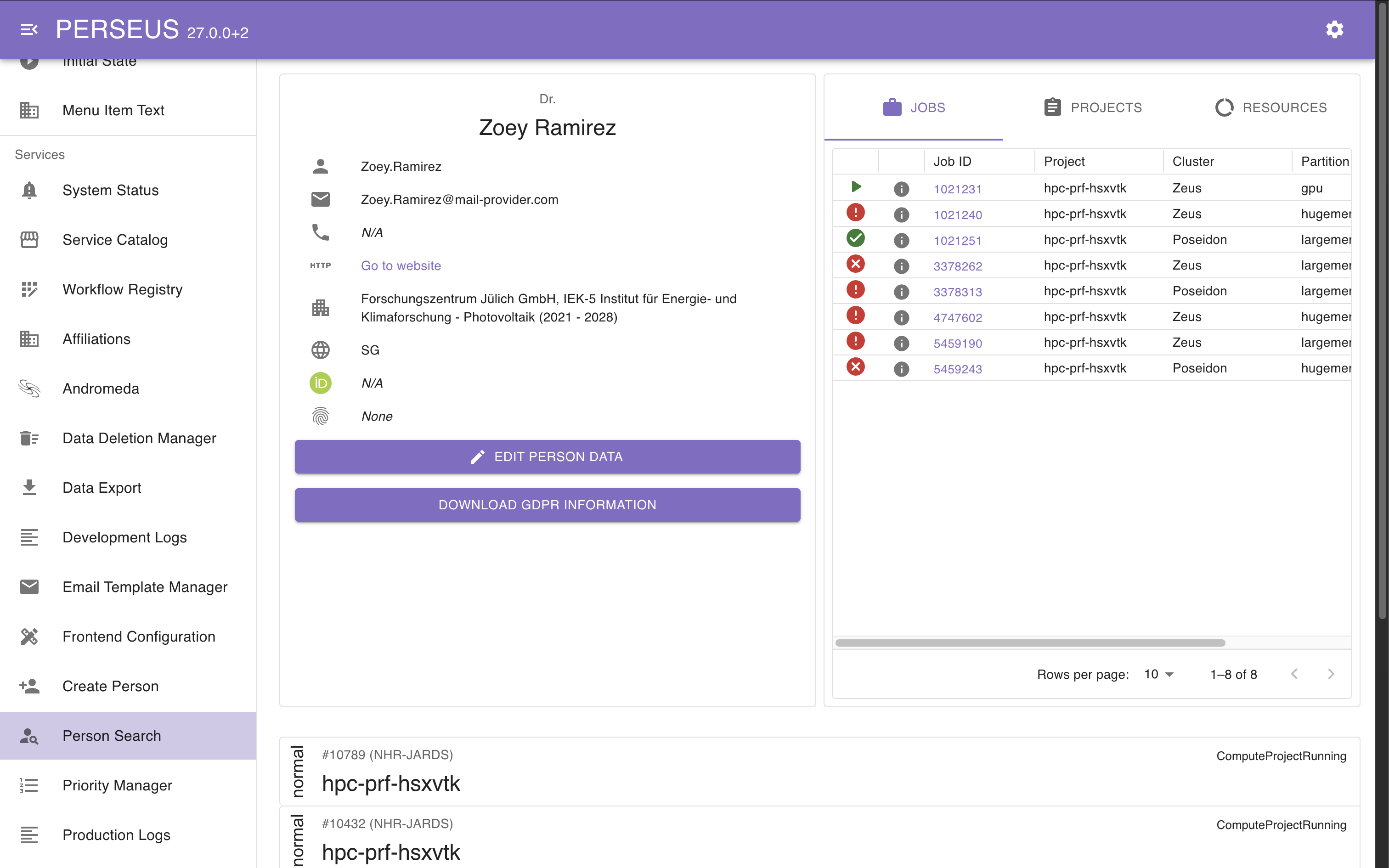Open project card #10789 hpc-prf-hsxvtk

(x=819, y=771)
